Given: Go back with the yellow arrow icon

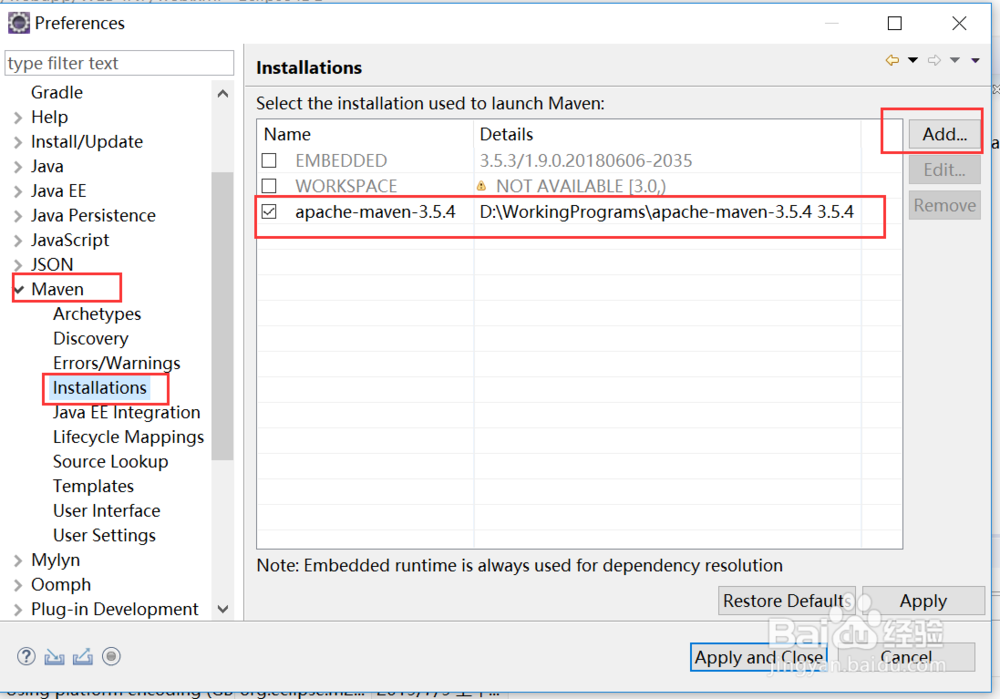Looking at the screenshot, I should point(892,60).
